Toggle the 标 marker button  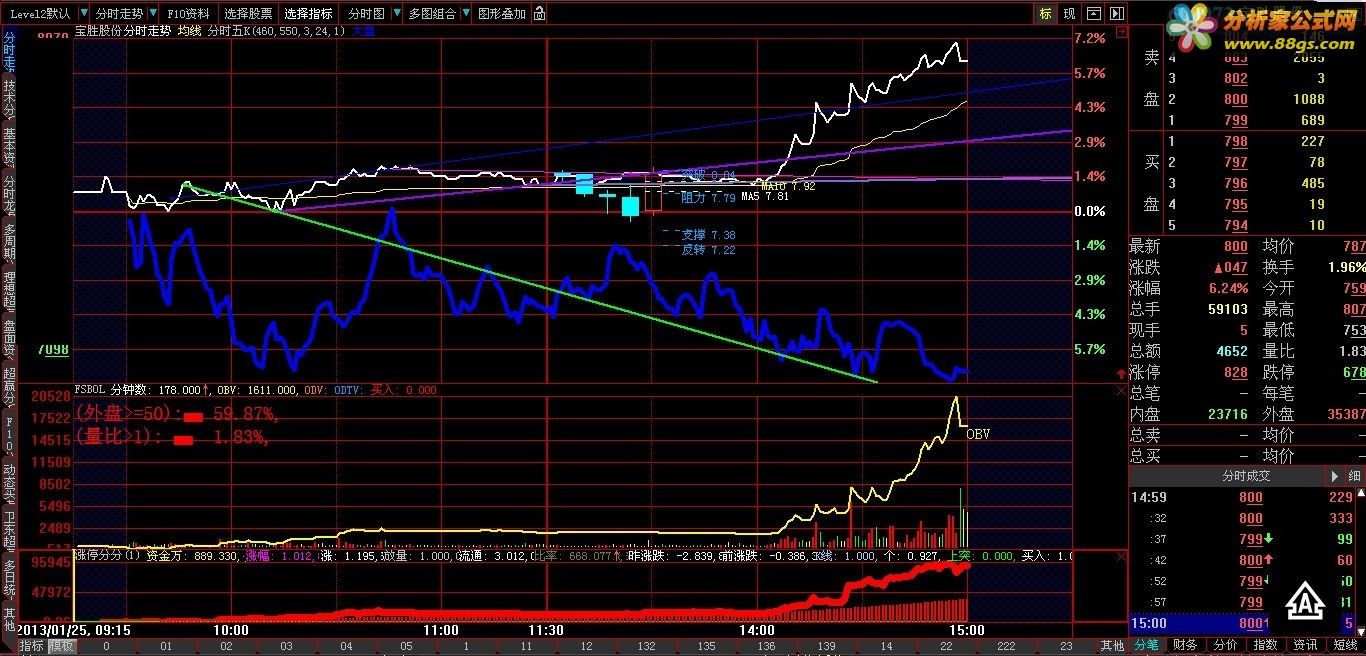(1046, 13)
